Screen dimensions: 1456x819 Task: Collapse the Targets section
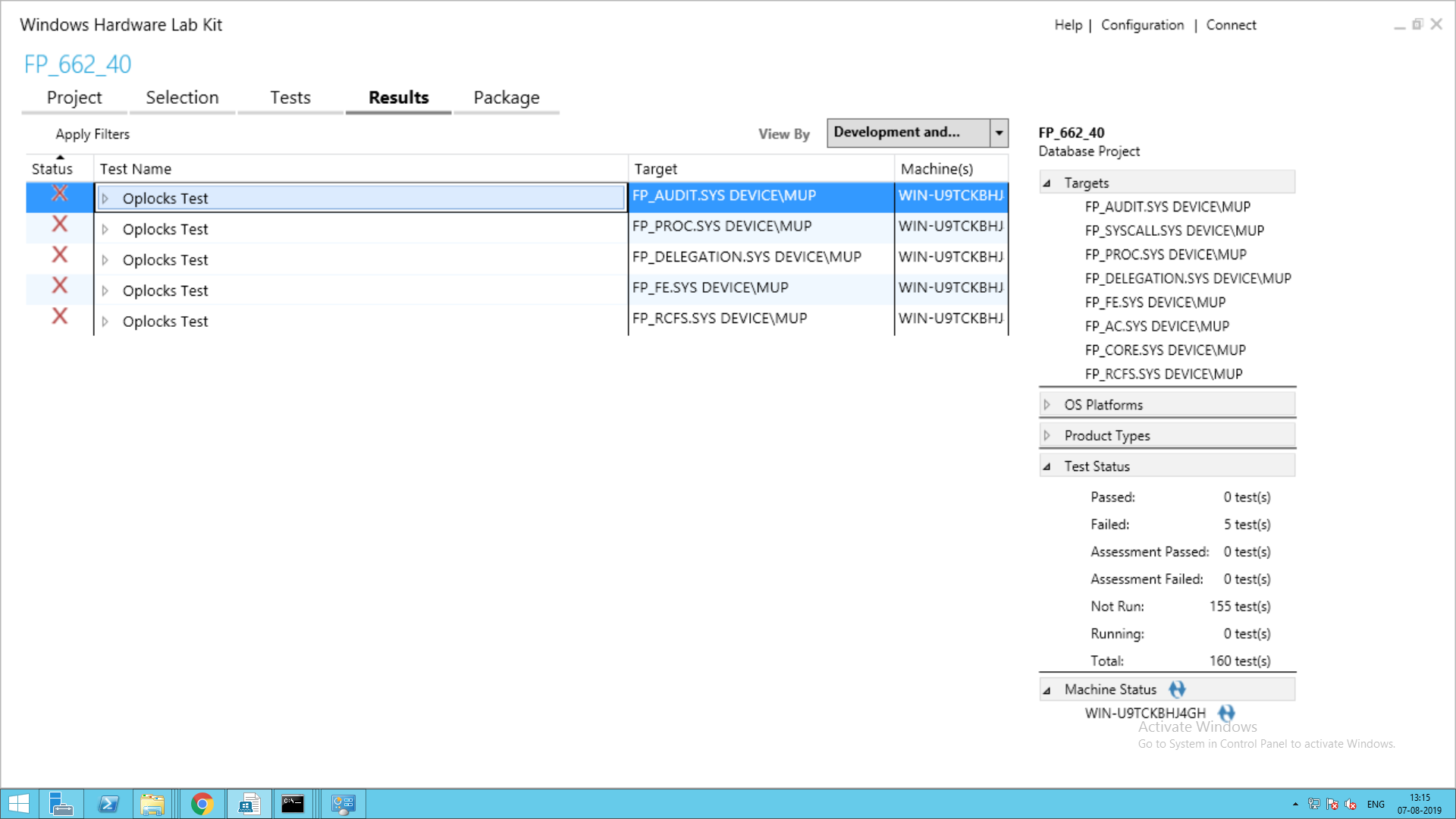pyautogui.click(x=1047, y=183)
